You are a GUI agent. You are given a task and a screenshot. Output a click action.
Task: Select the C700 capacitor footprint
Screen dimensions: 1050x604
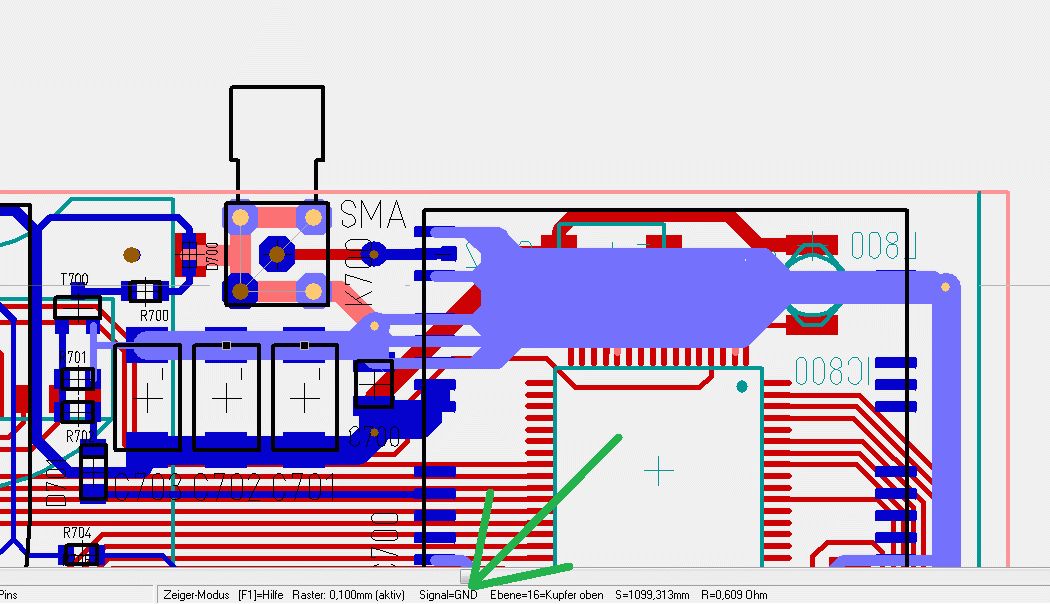tap(374, 384)
